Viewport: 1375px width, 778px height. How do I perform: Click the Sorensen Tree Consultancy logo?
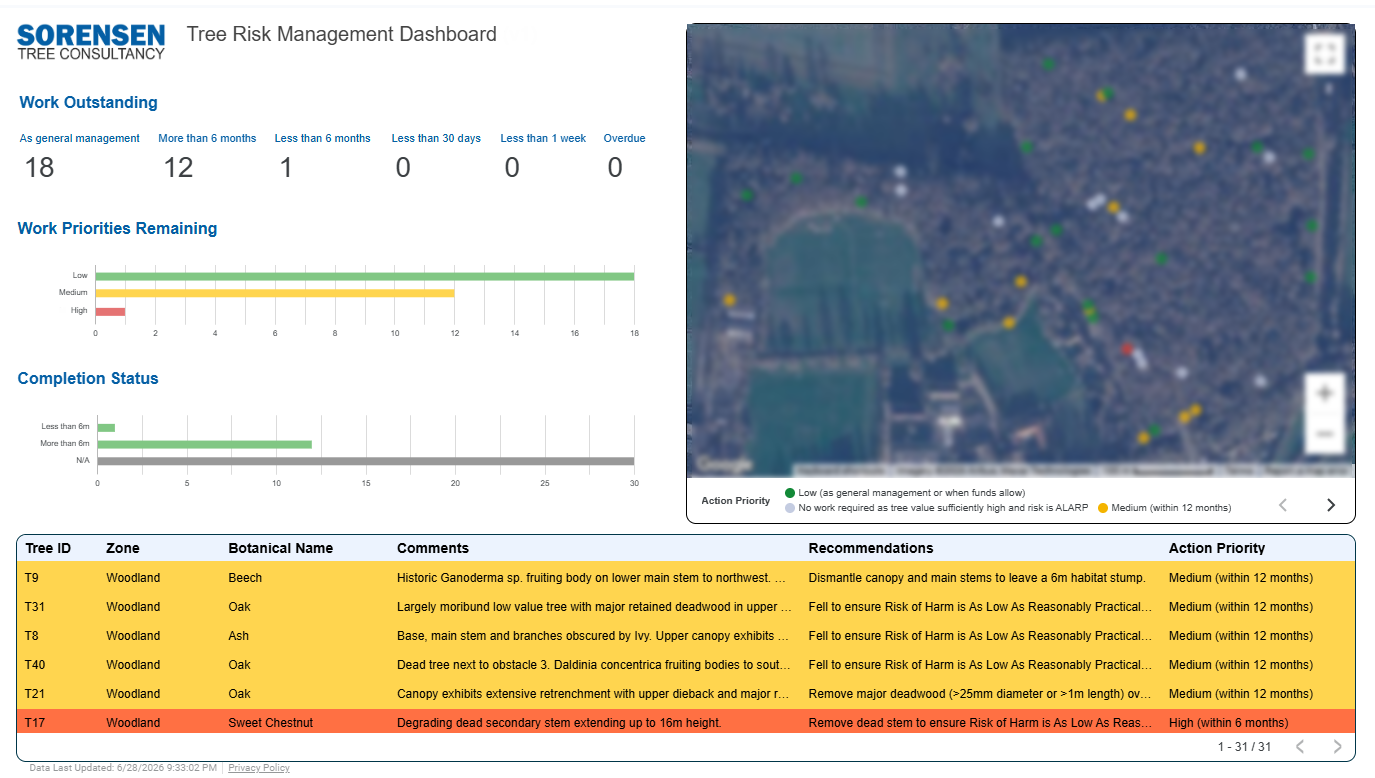(91, 42)
